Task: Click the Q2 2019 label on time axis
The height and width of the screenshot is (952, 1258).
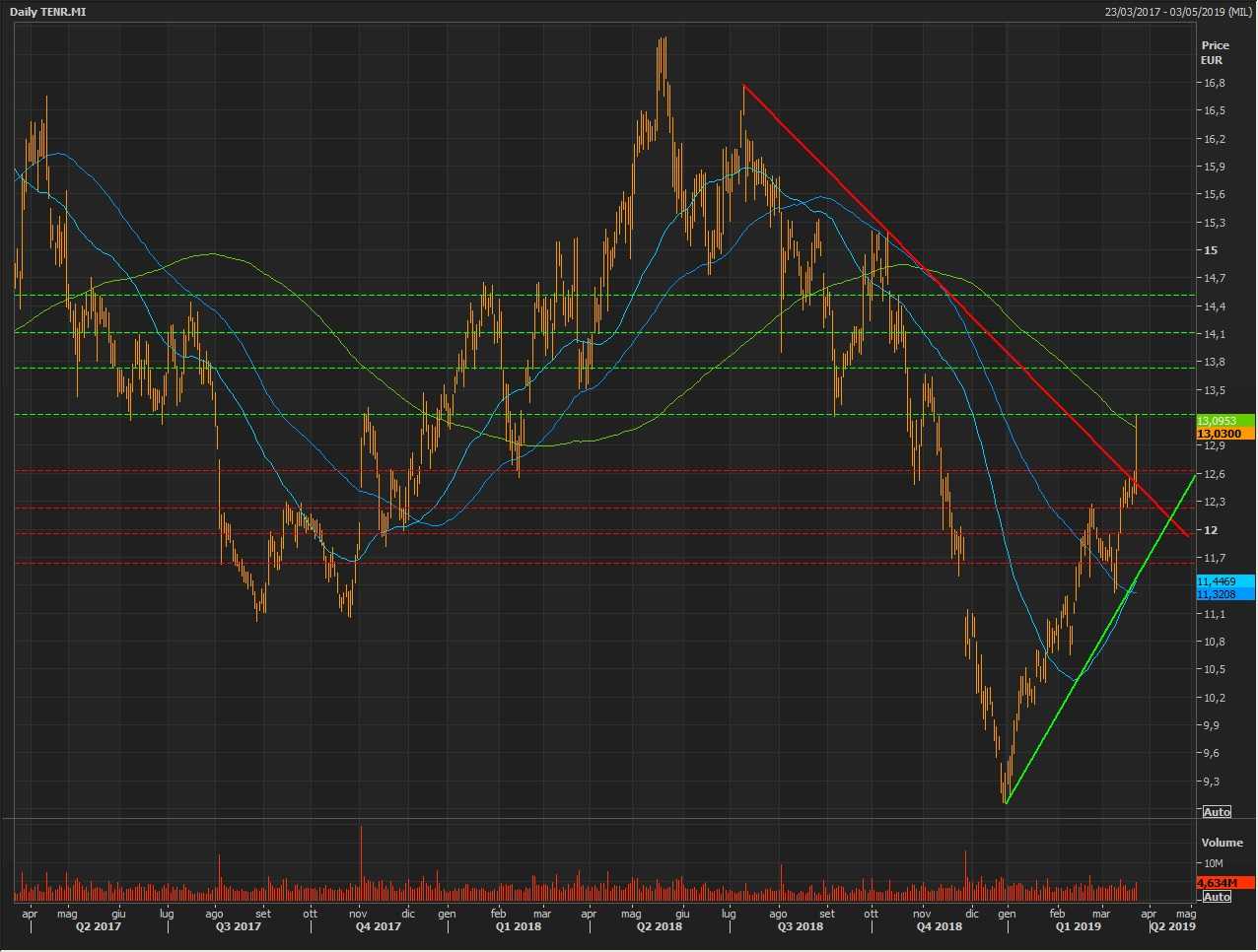Action: point(1173,926)
